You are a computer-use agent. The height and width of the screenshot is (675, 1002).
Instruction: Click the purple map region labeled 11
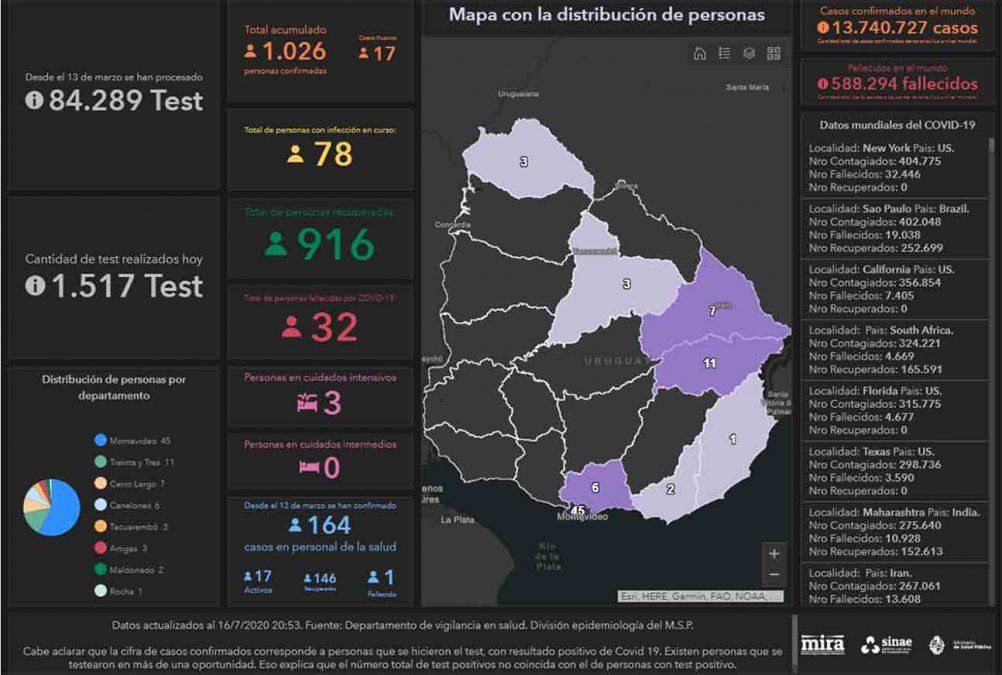tap(708, 364)
